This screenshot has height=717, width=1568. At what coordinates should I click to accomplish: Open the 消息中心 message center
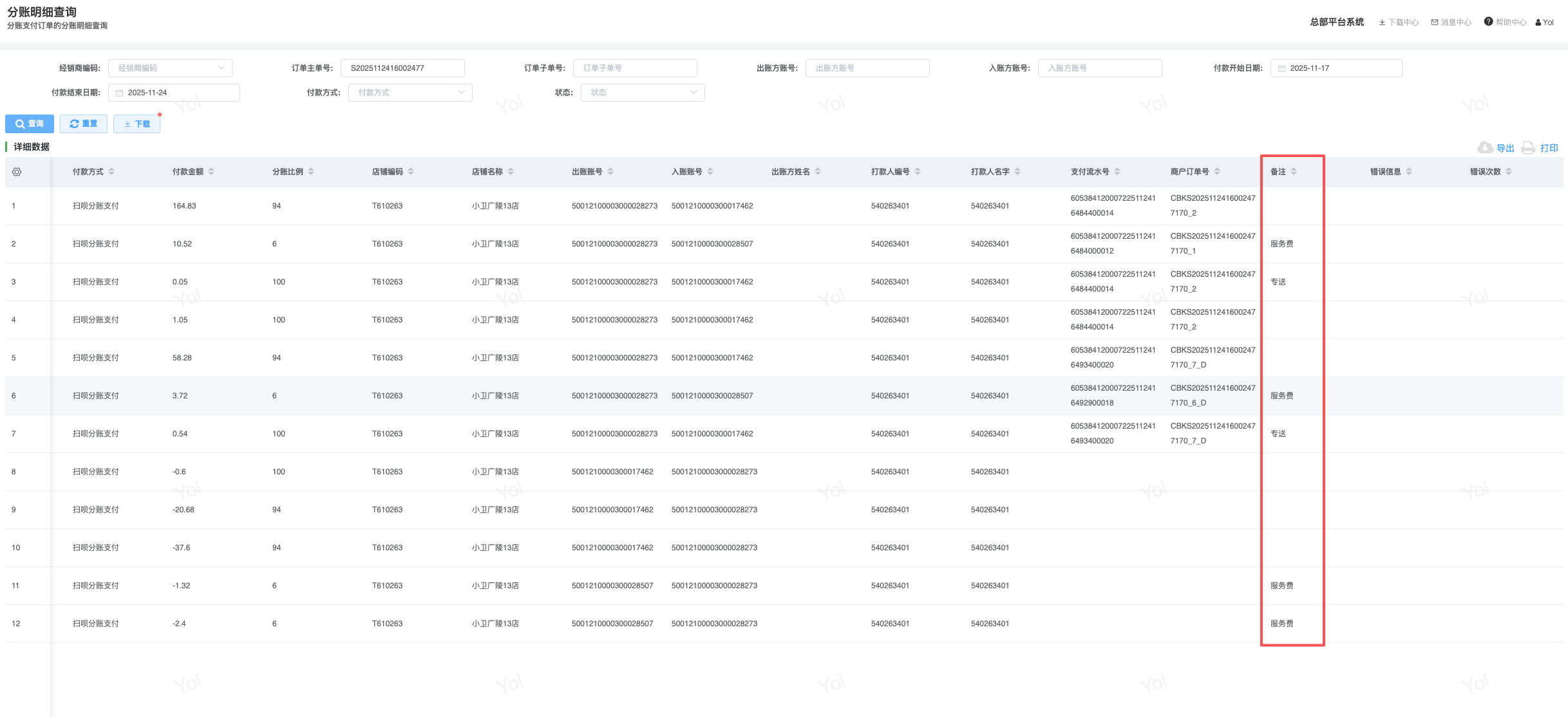pos(1451,23)
